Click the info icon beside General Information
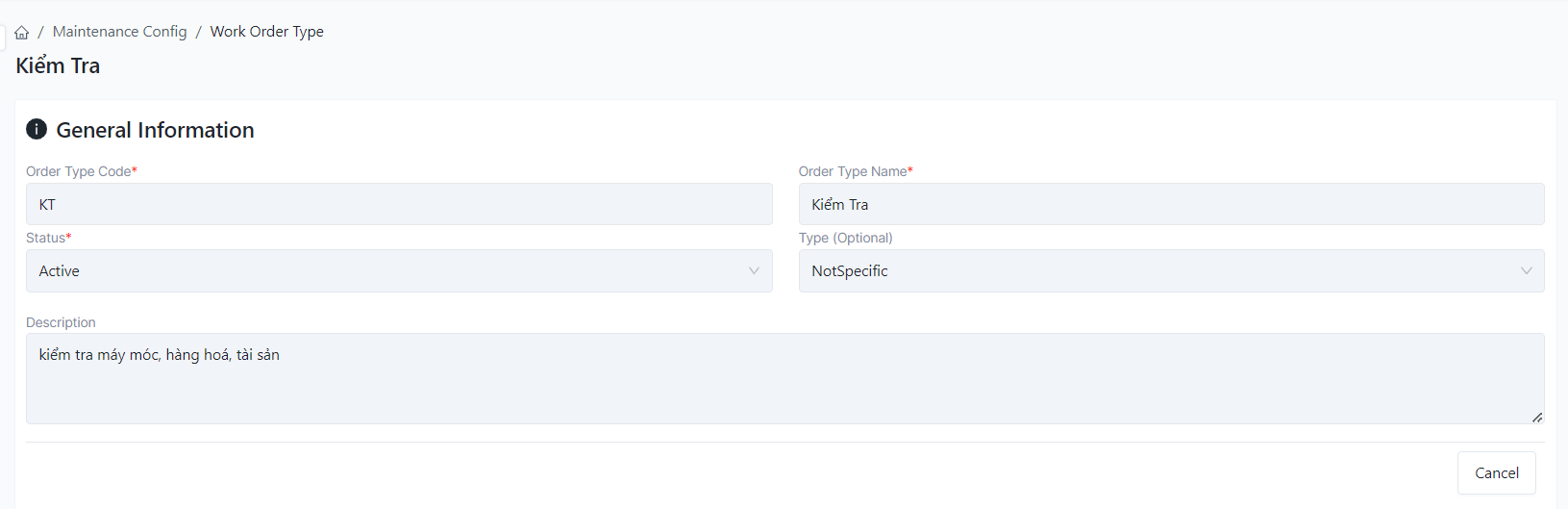This screenshot has width=1568, height=509. click(x=37, y=129)
